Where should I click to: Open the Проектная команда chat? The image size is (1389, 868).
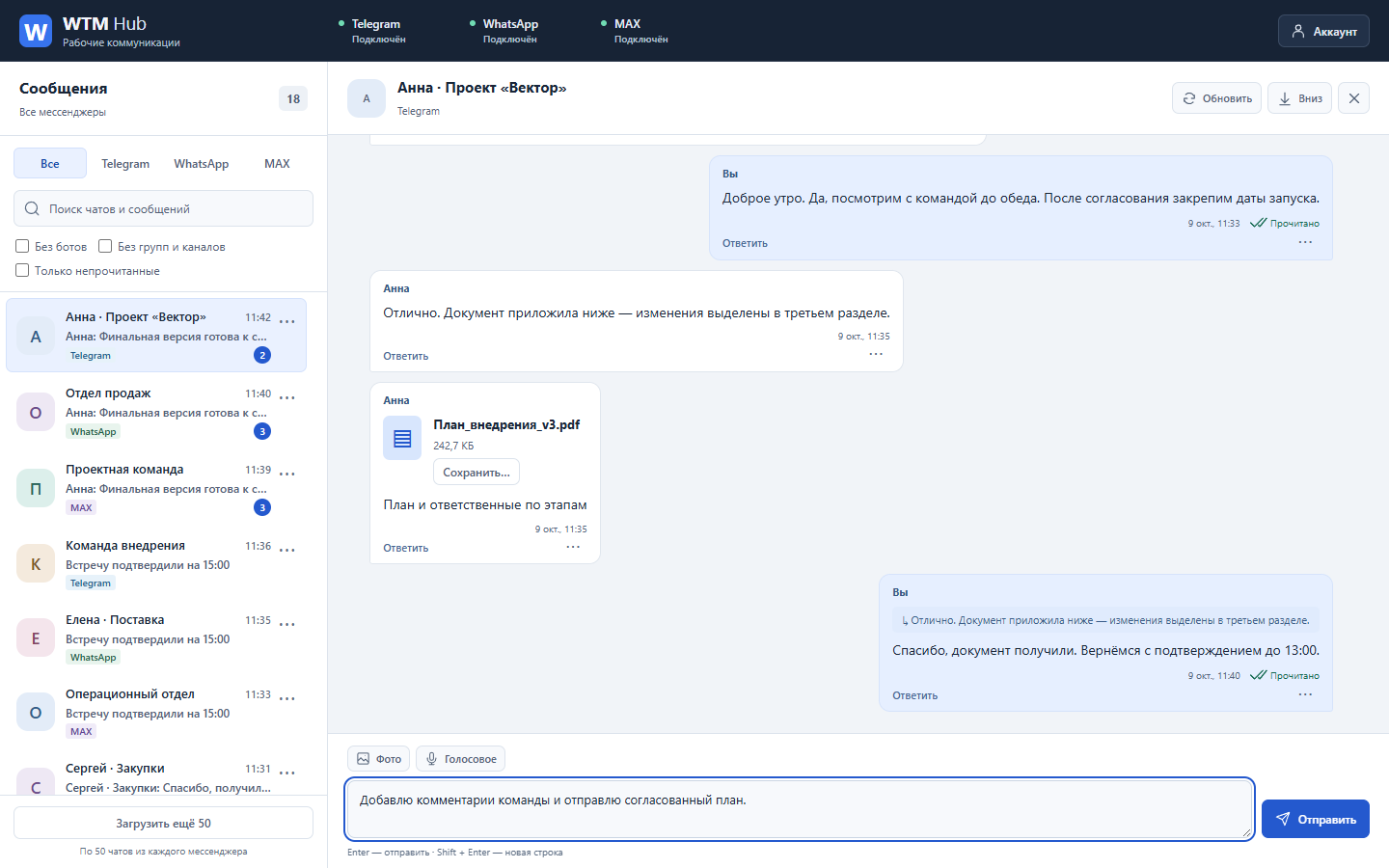(x=156, y=488)
